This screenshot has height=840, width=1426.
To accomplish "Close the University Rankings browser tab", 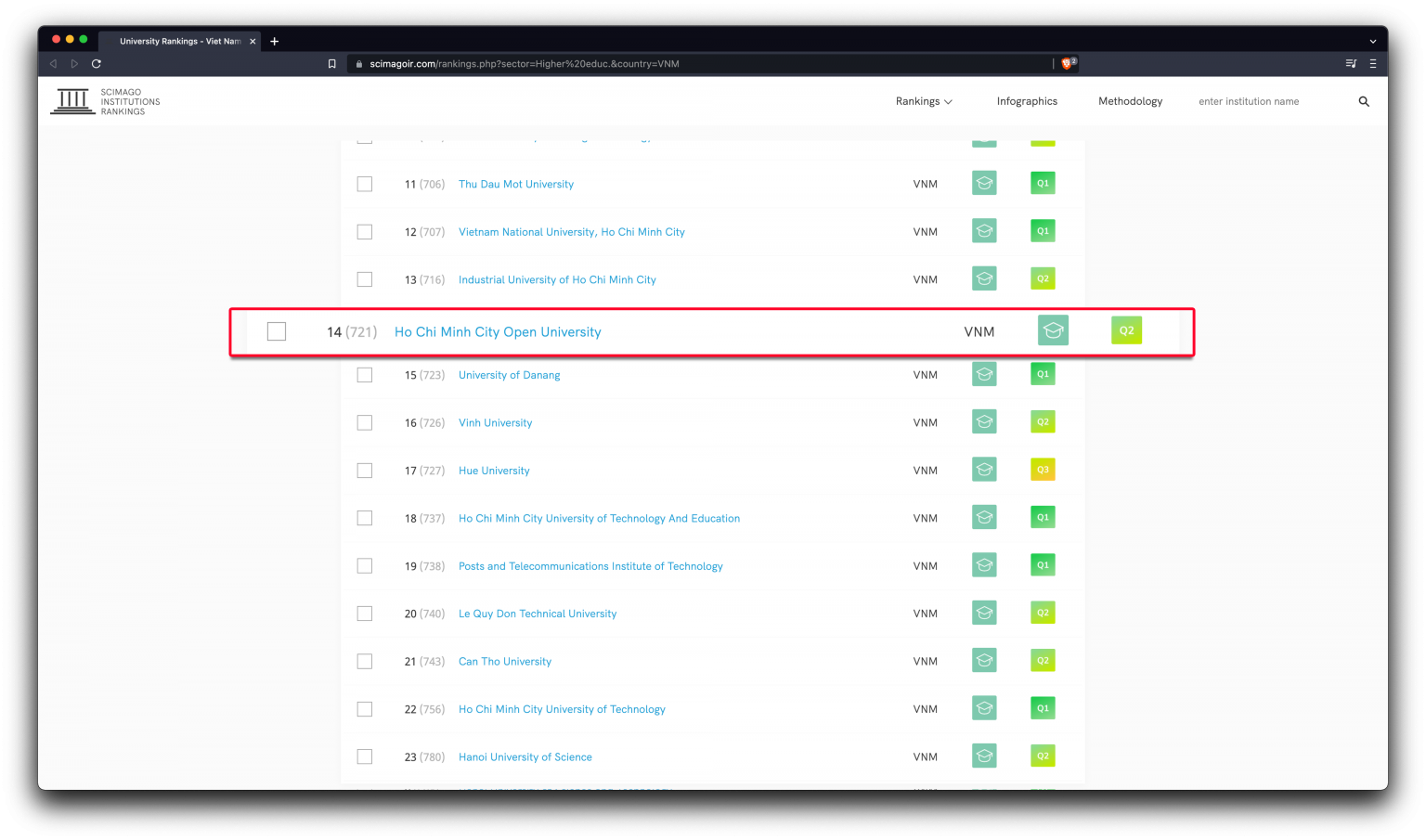I will (253, 41).
